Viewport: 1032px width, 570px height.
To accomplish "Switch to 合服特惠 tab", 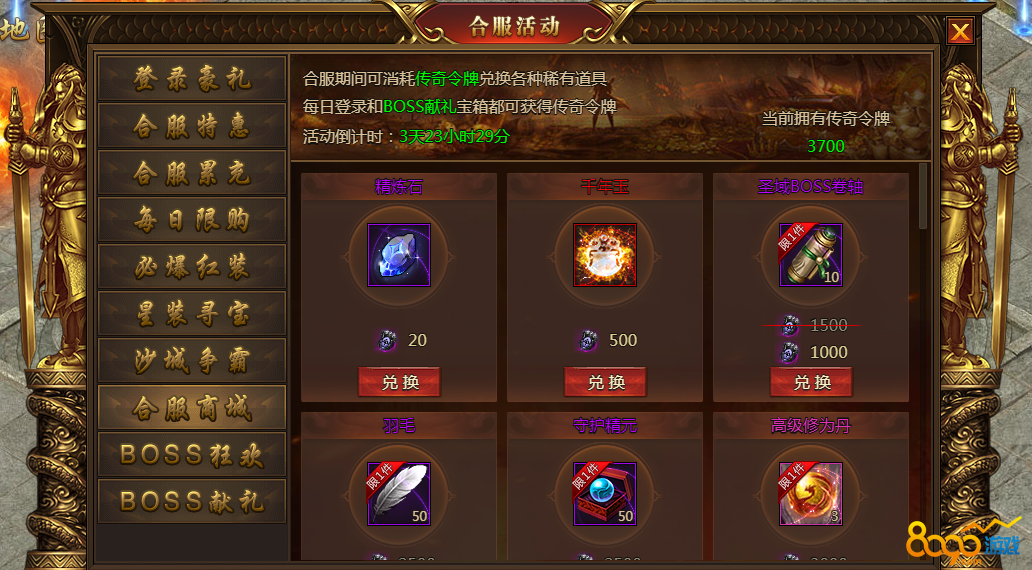I will 192,125.
